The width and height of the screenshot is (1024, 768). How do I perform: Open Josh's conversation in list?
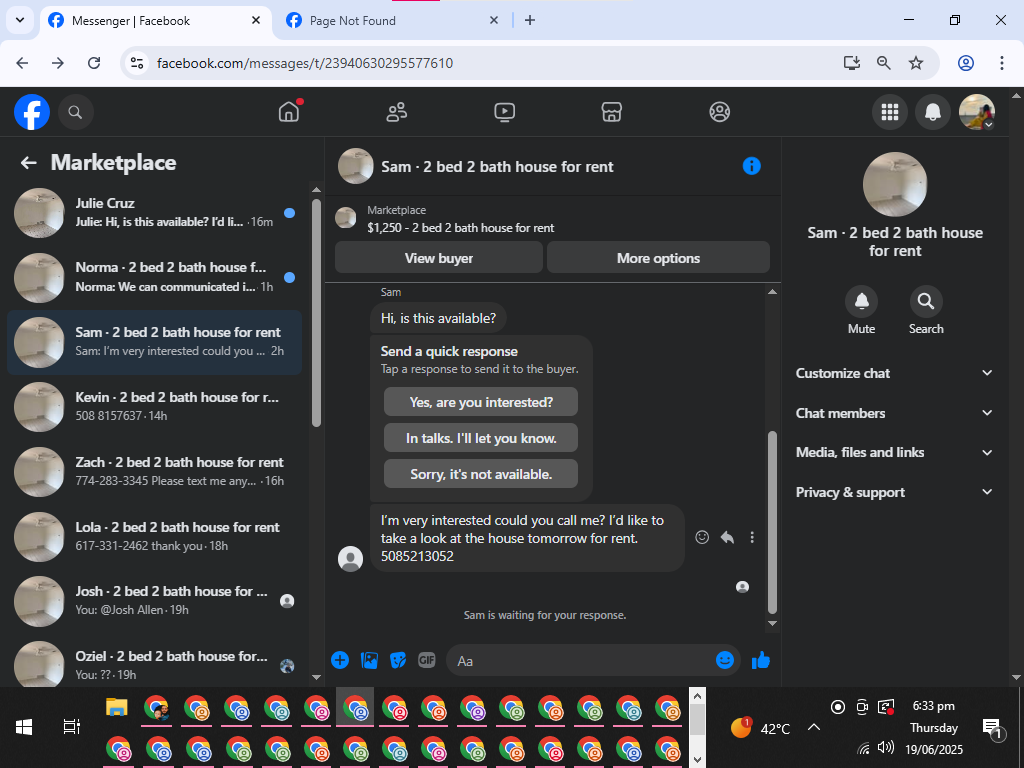click(154, 600)
